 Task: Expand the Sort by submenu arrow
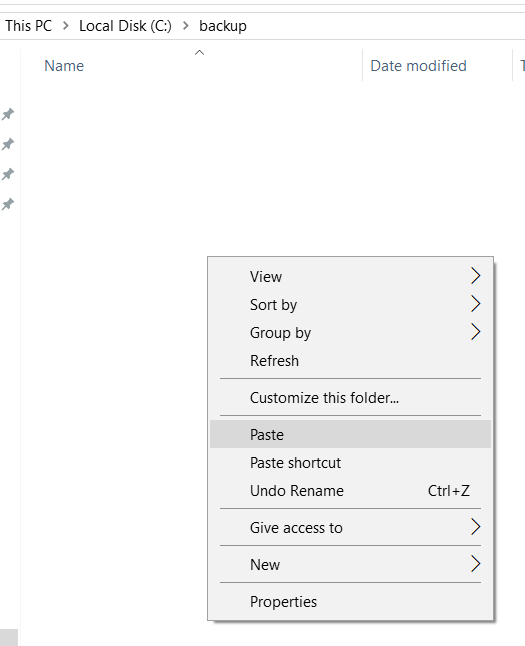pos(476,304)
